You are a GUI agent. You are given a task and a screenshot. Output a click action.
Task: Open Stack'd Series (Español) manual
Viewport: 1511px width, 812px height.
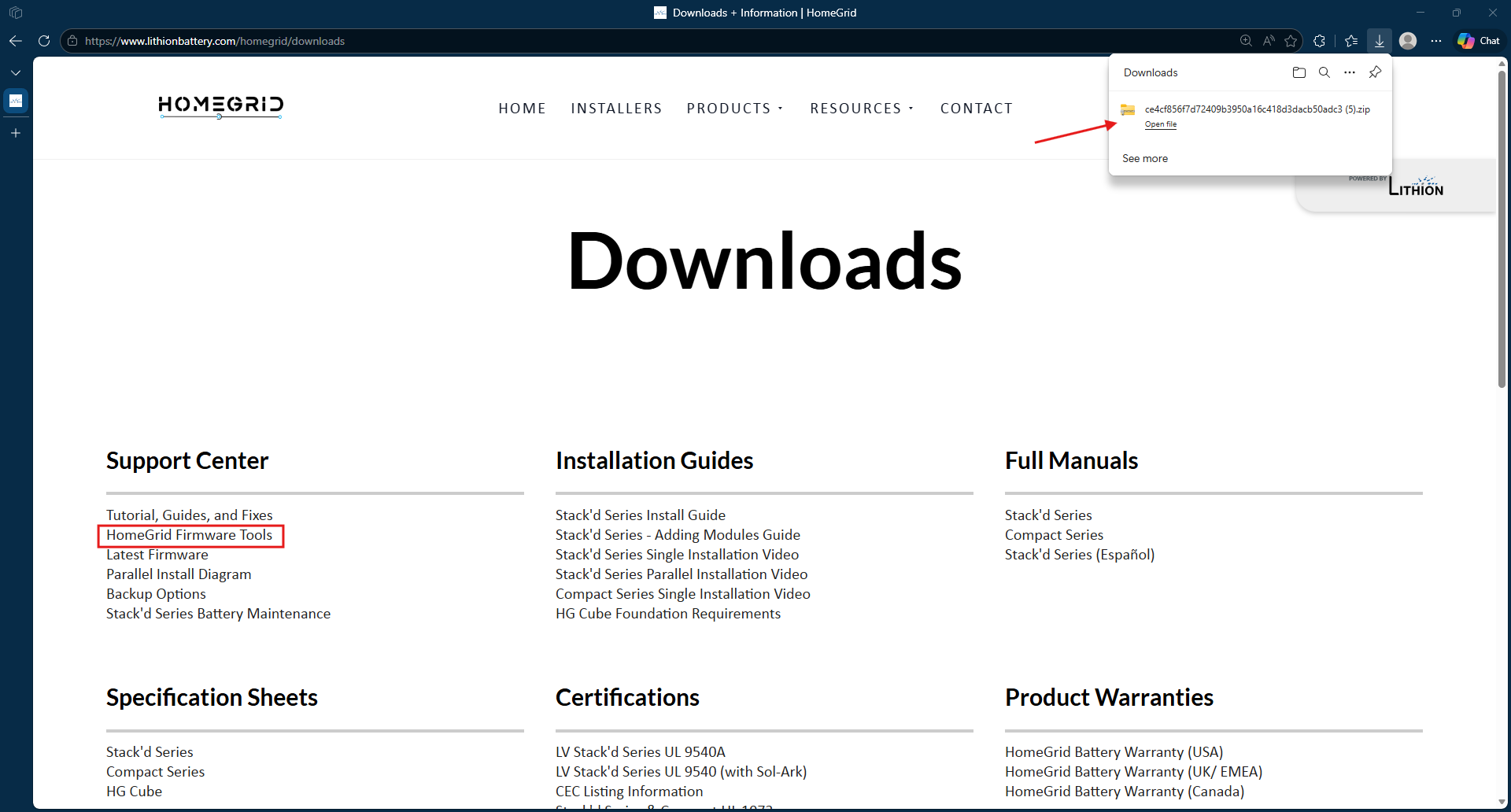pos(1080,555)
